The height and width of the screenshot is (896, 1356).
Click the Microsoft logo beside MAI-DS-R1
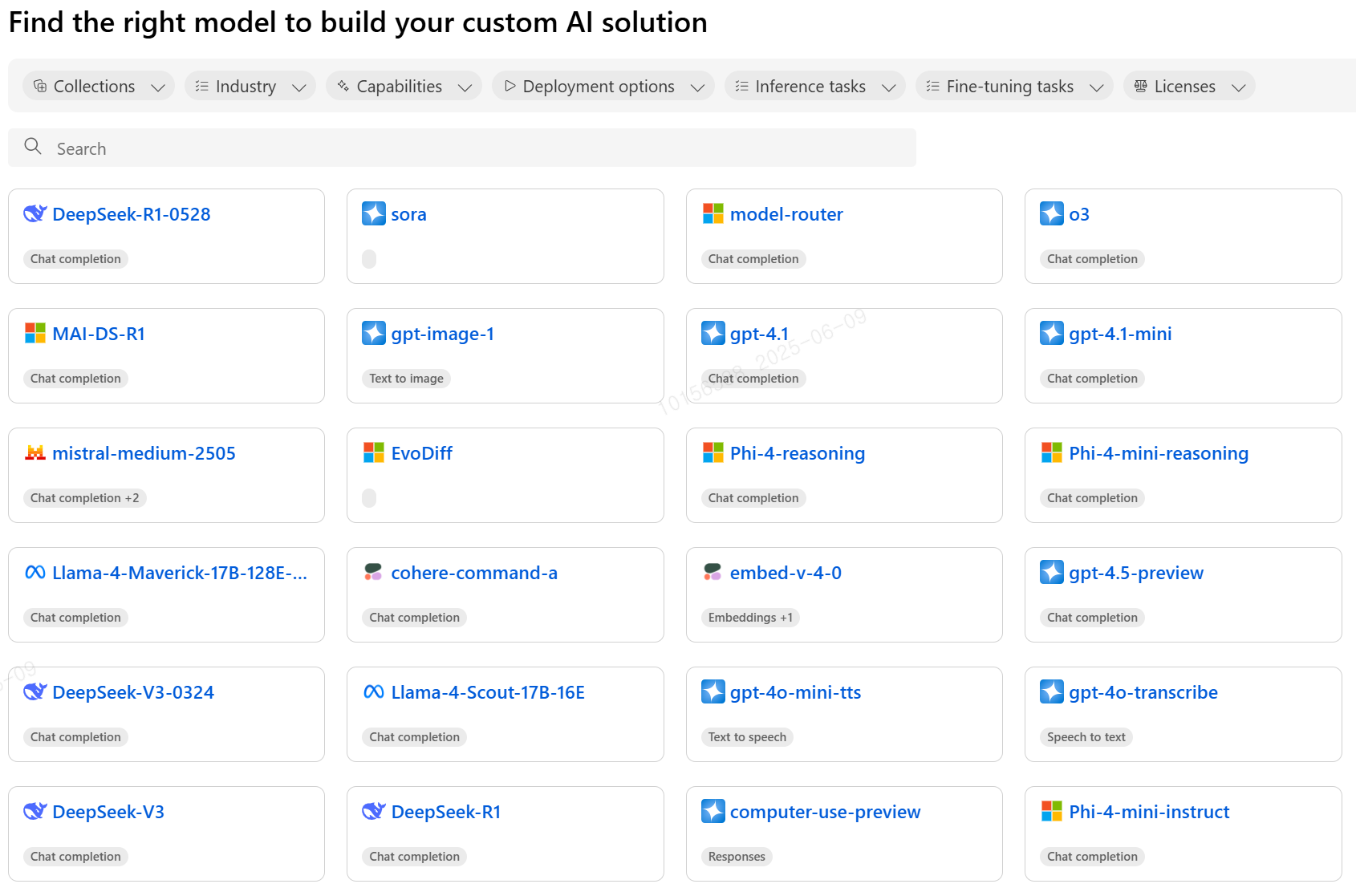pyautogui.click(x=35, y=333)
